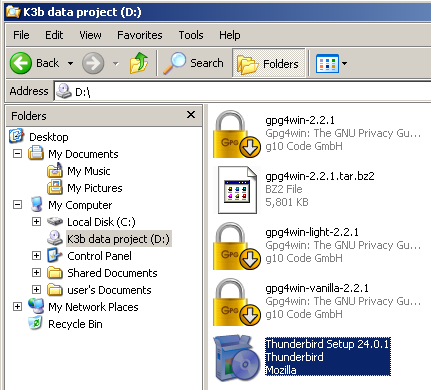Collapse the My Computer tree node

pyautogui.click(x=17, y=205)
